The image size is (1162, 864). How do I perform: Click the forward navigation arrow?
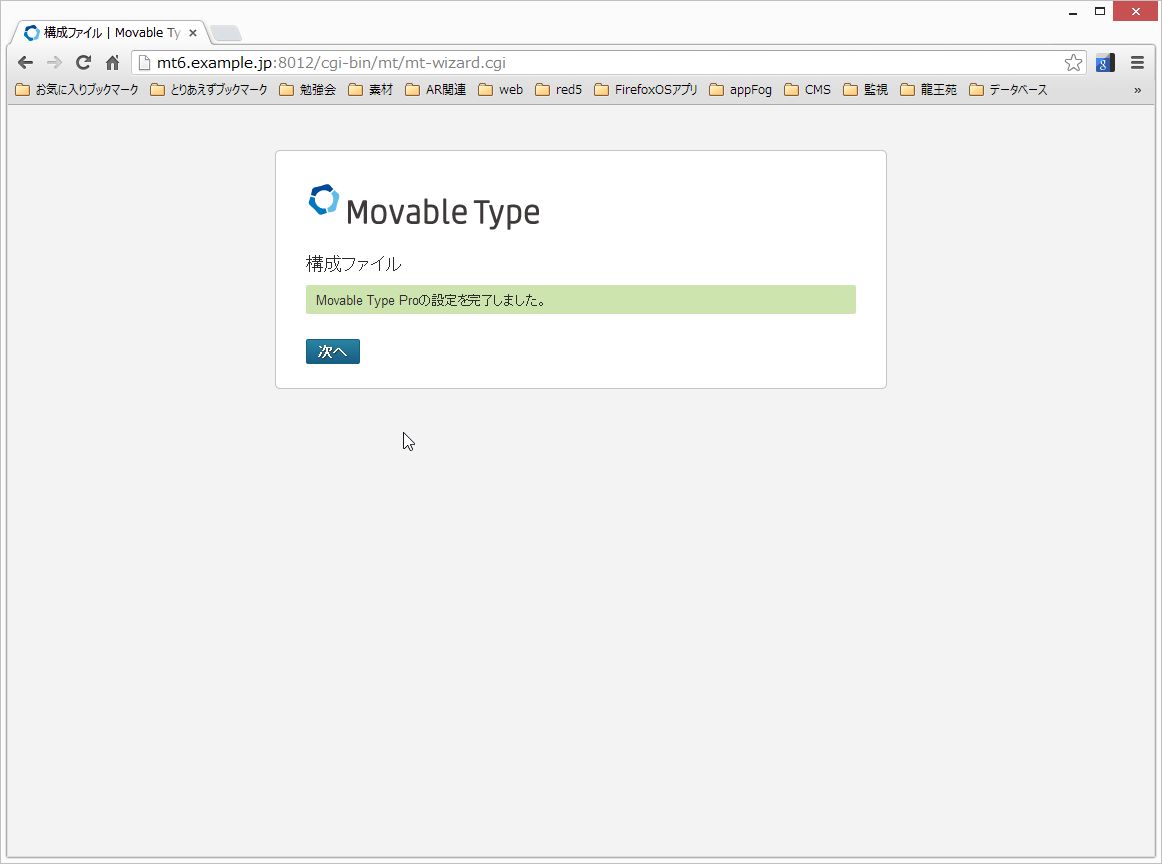click(x=54, y=63)
